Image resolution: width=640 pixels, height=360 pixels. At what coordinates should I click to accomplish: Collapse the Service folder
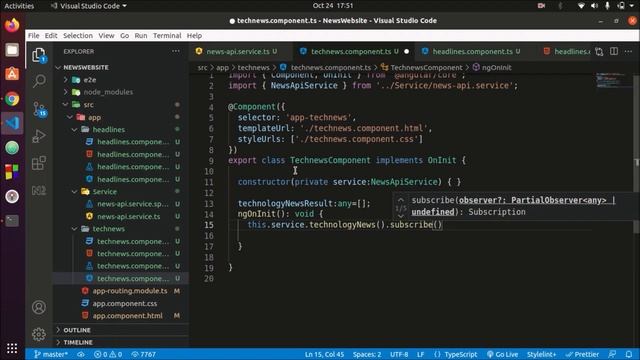click(104, 191)
